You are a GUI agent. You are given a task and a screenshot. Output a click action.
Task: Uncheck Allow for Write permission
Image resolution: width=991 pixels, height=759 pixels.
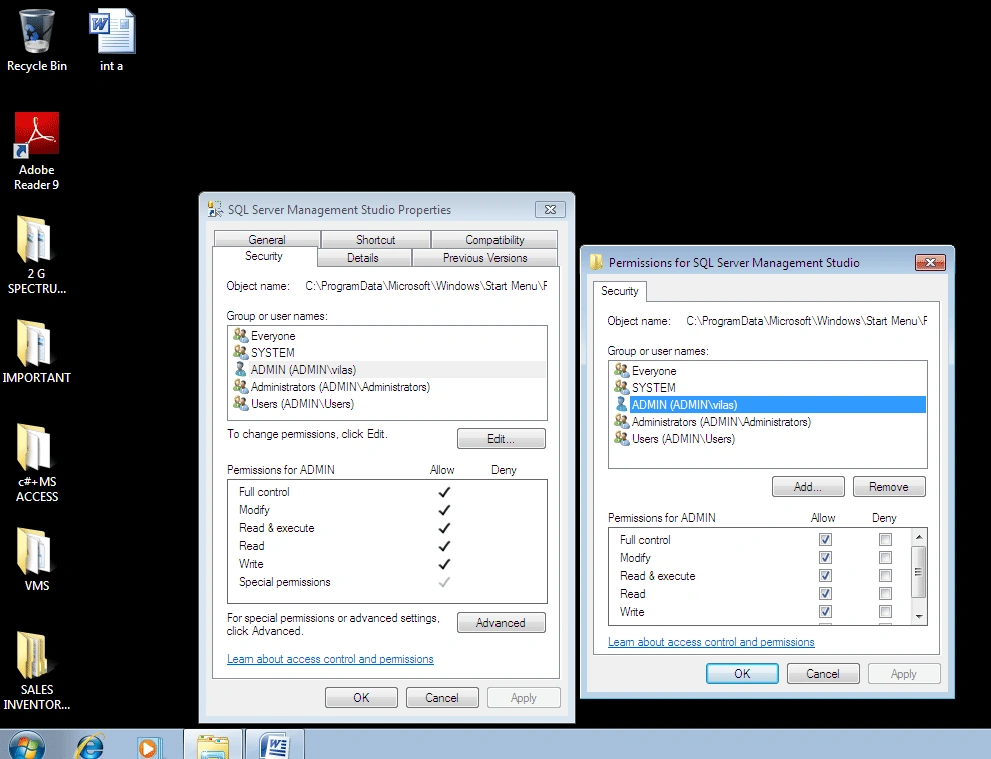tap(825, 611)
